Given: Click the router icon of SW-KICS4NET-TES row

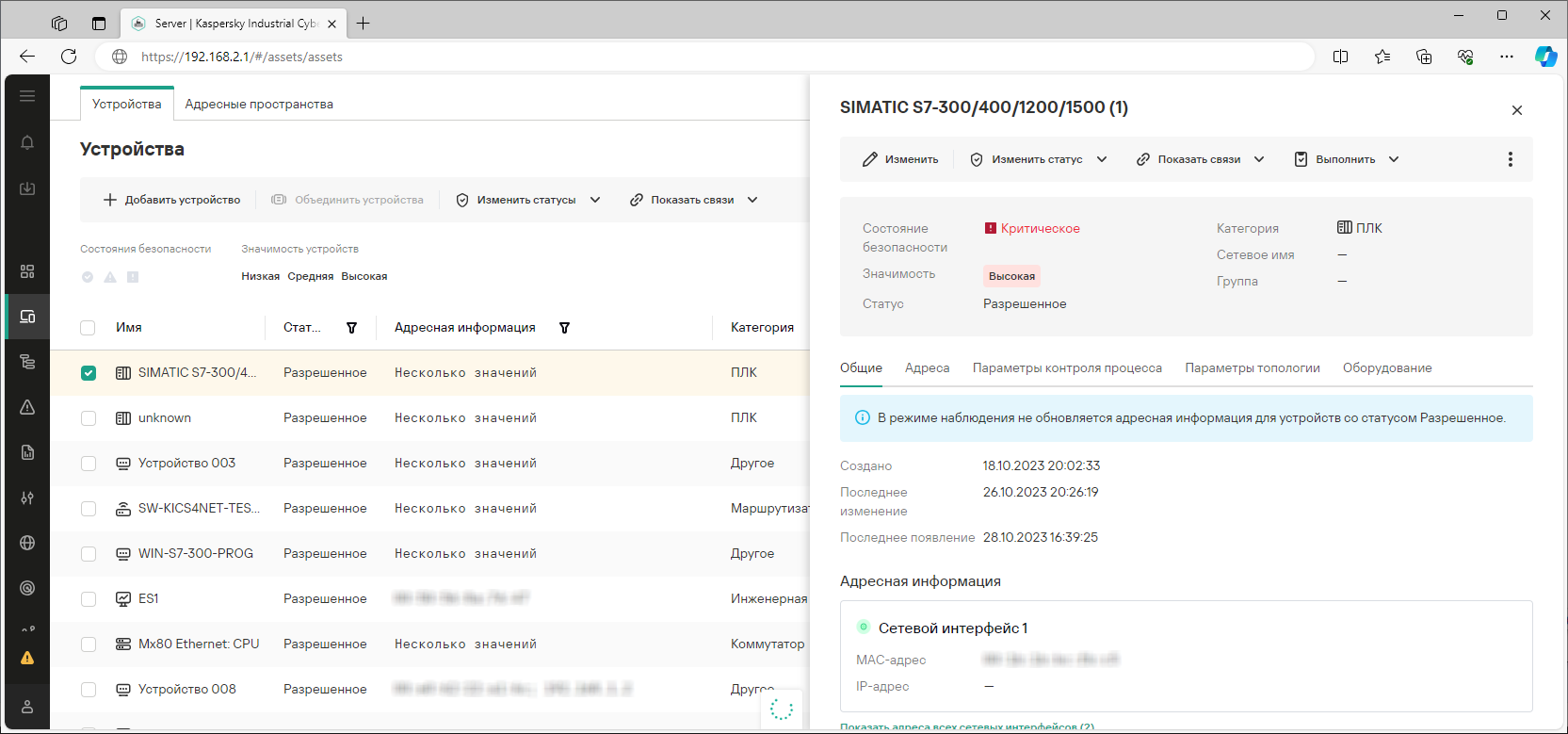Looking at the screenshot, I should point(123,509).
